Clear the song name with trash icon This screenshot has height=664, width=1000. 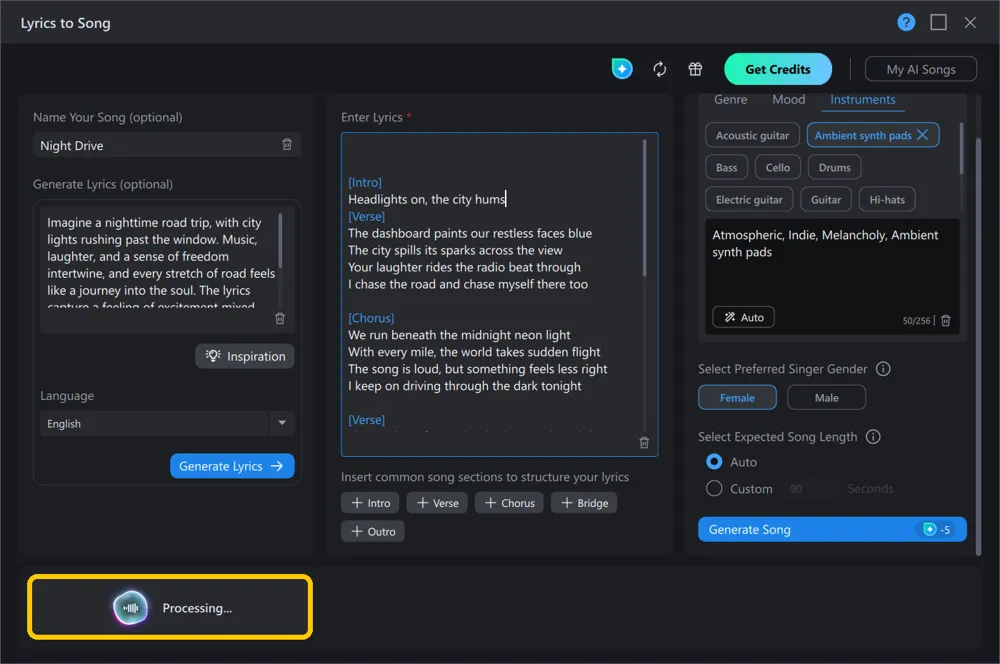tap(287, 145)
